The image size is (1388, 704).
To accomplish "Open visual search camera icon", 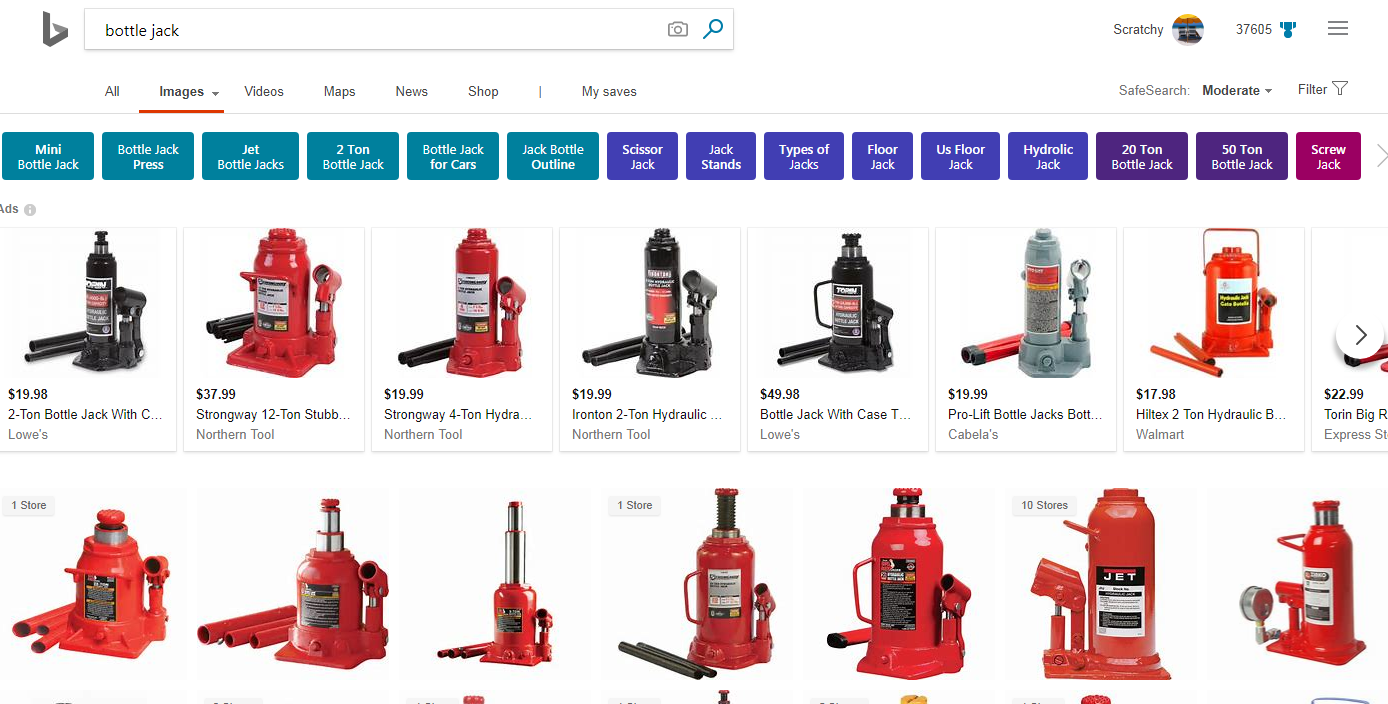I will tap(678, 30).
